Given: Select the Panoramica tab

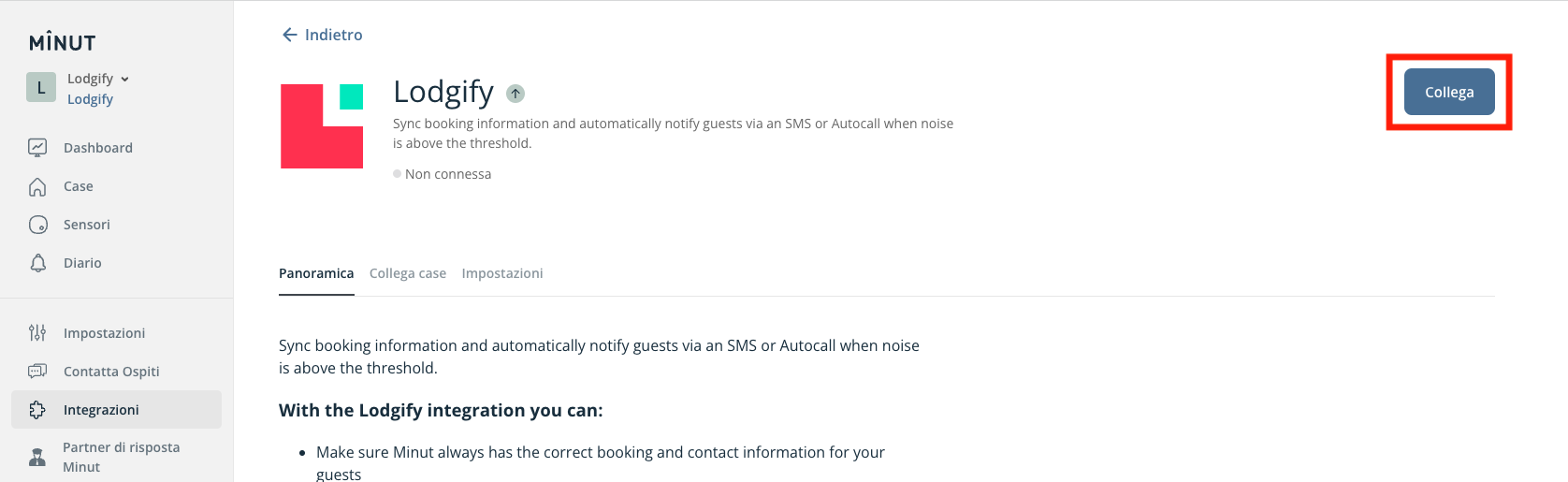Looking at the screenshot, I should pos(316,273).
